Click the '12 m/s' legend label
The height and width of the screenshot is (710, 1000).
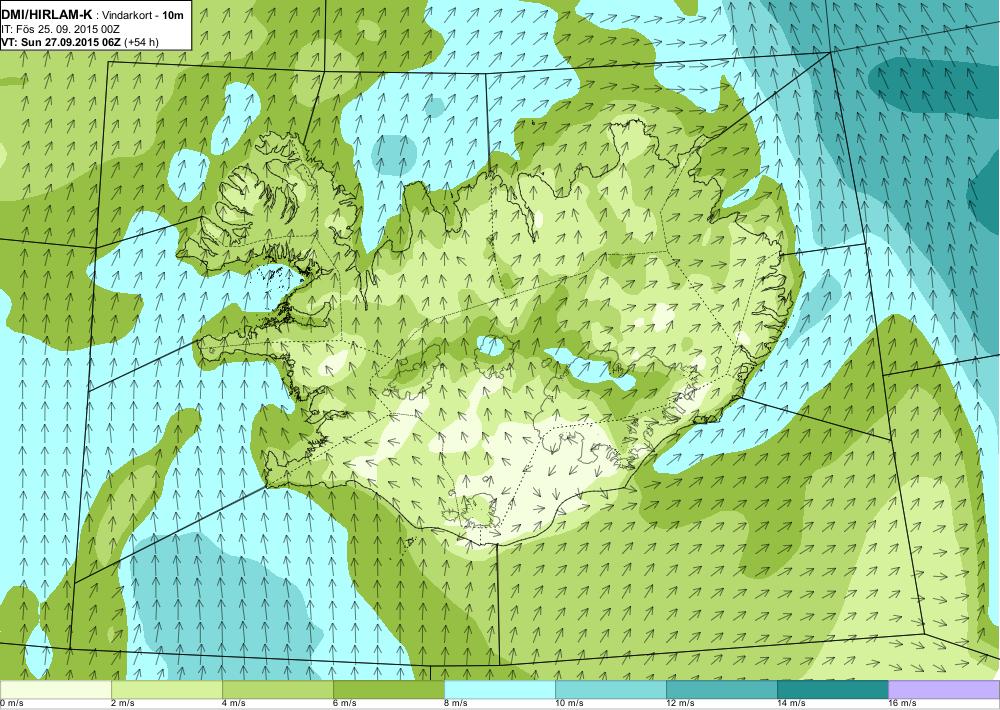[680, 704]
